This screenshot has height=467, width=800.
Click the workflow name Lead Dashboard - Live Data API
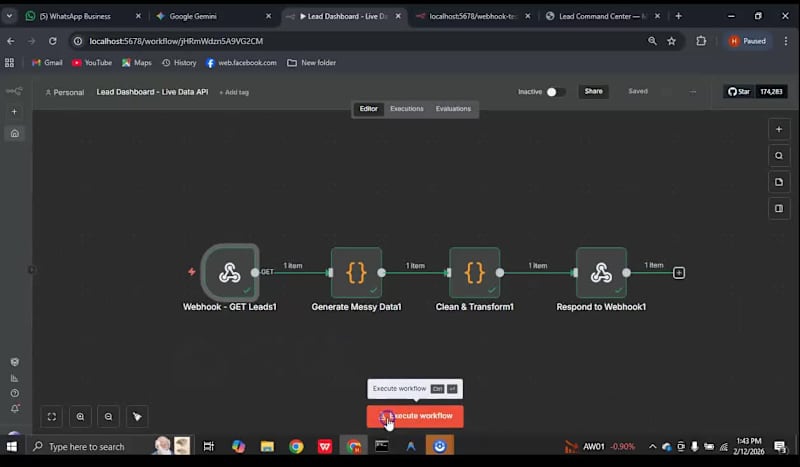(x=153, y=92)
